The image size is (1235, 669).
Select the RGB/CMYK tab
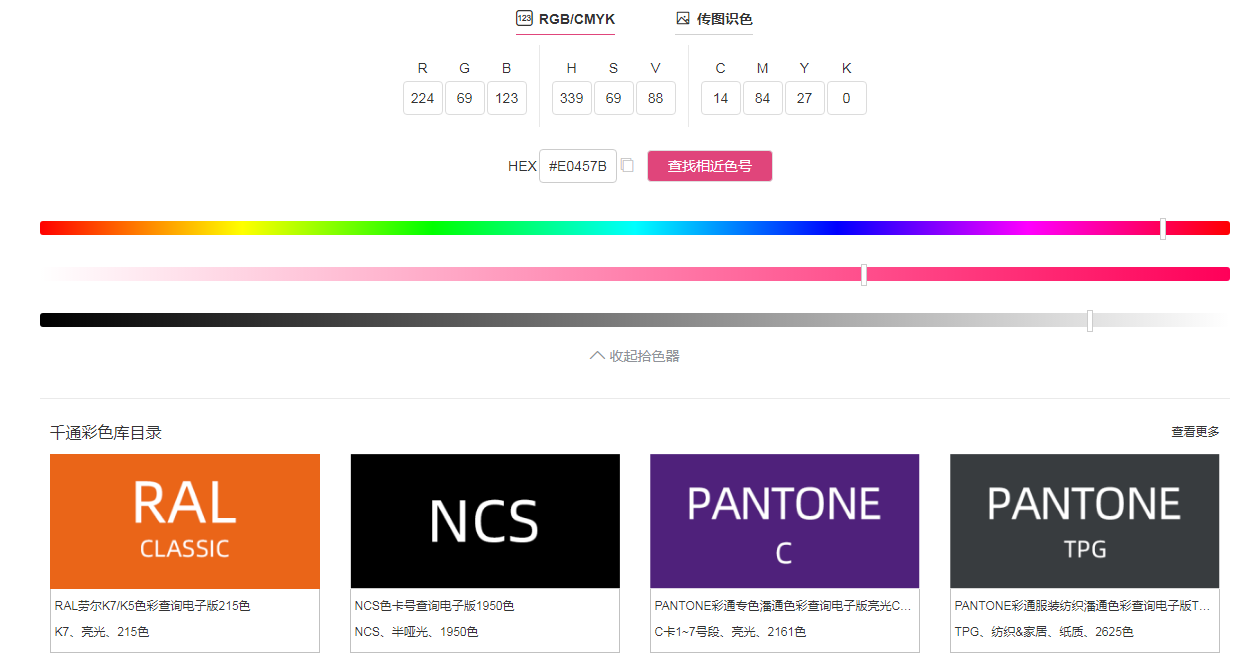565,18
